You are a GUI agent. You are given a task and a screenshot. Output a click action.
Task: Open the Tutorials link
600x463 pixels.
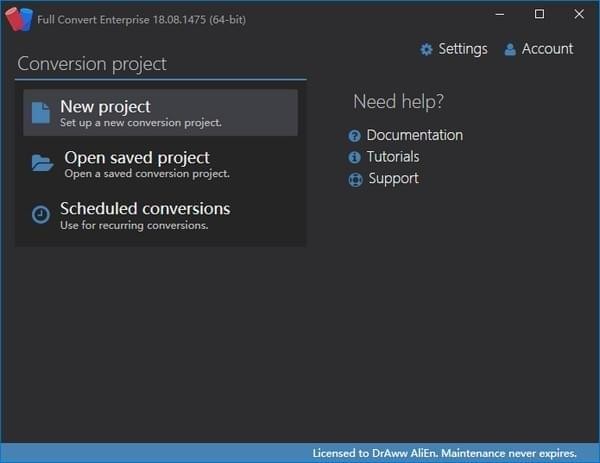393,157
